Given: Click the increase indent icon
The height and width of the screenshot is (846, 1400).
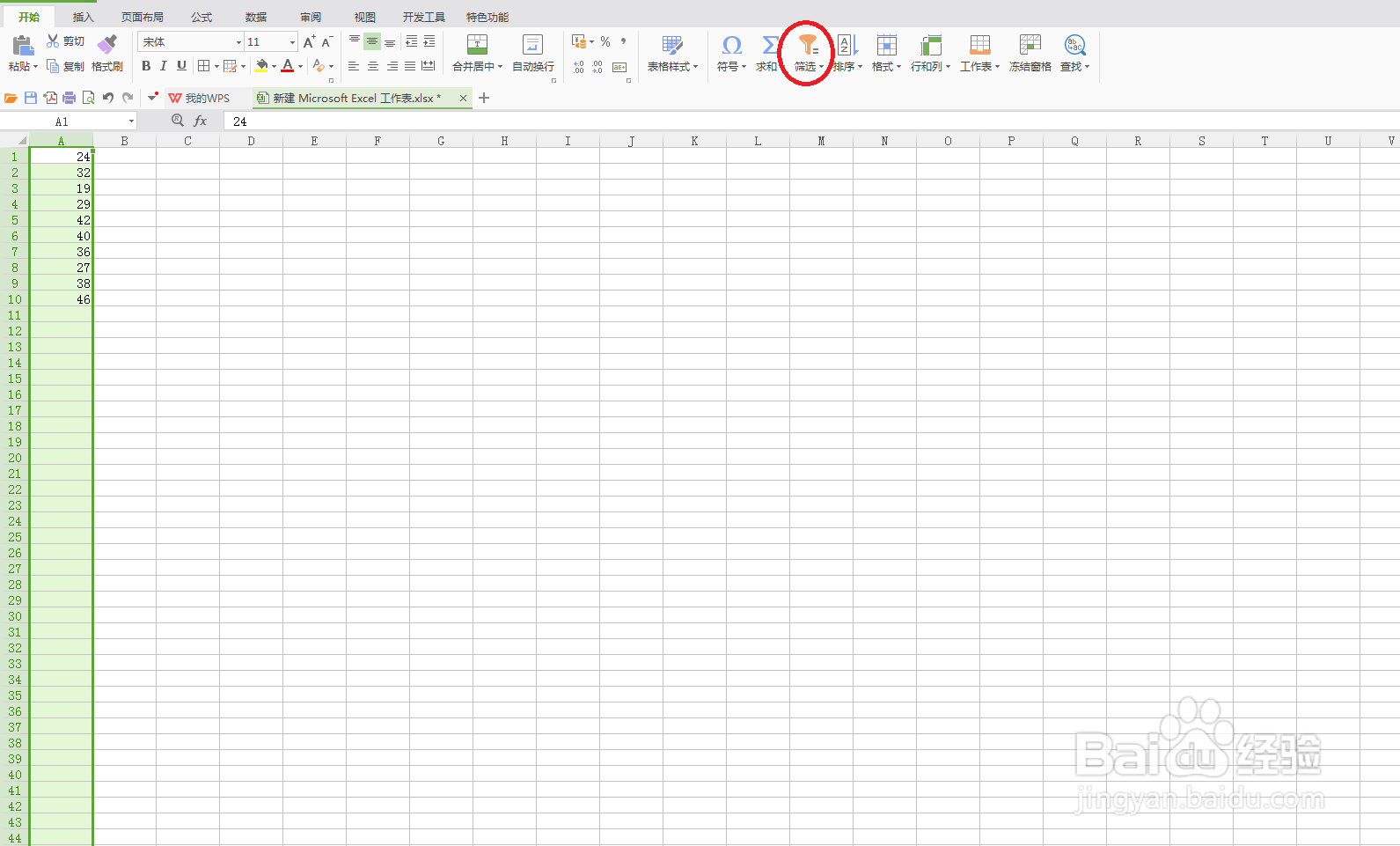Looking at the screenshot, I should click(x=429, y=41).
